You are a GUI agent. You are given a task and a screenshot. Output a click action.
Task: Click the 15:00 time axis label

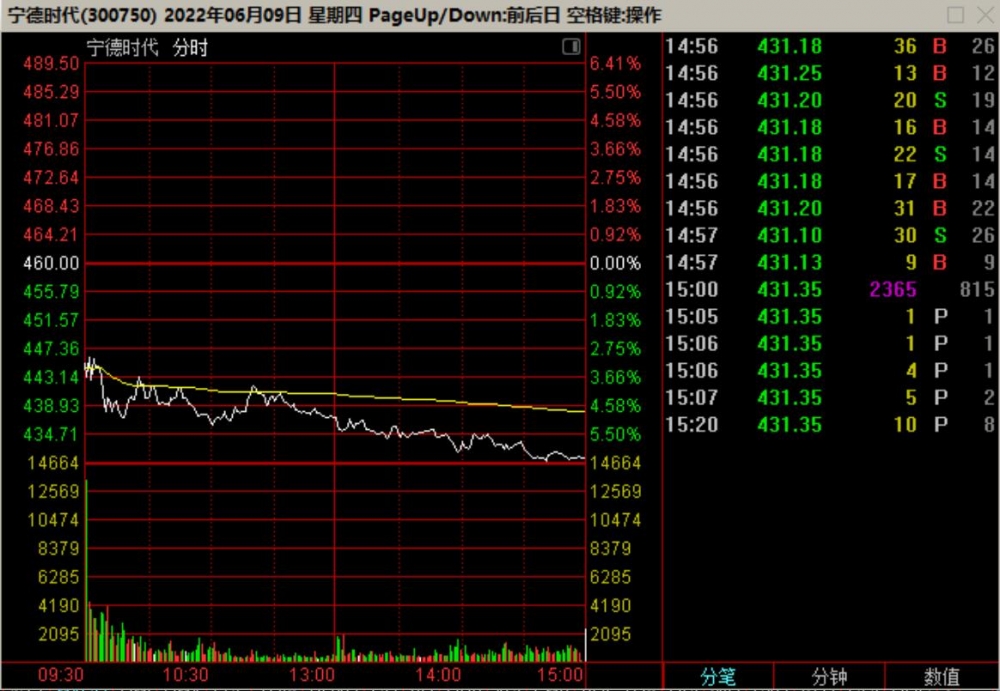pyautogui.click(x=560, y=675)
